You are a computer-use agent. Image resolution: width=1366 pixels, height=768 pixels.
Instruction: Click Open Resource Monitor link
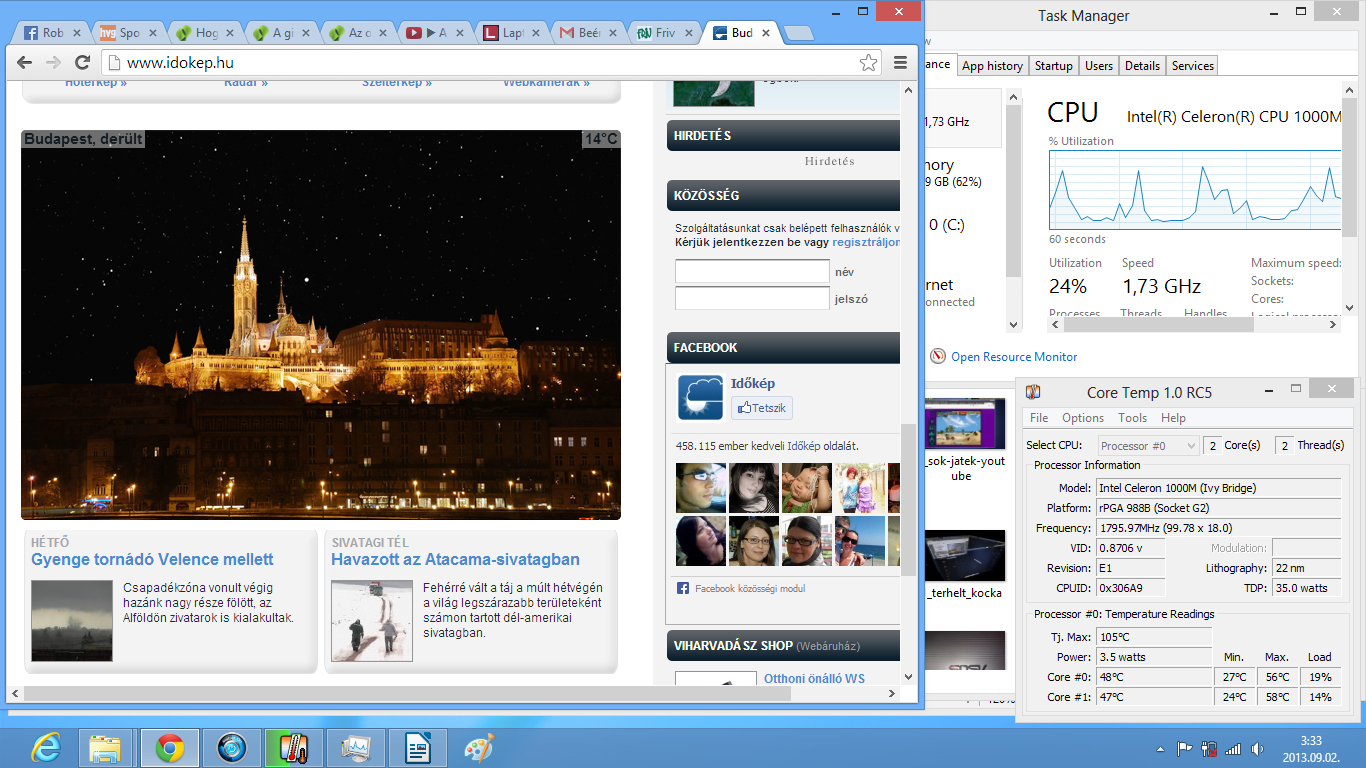[x=1014, y=357]
